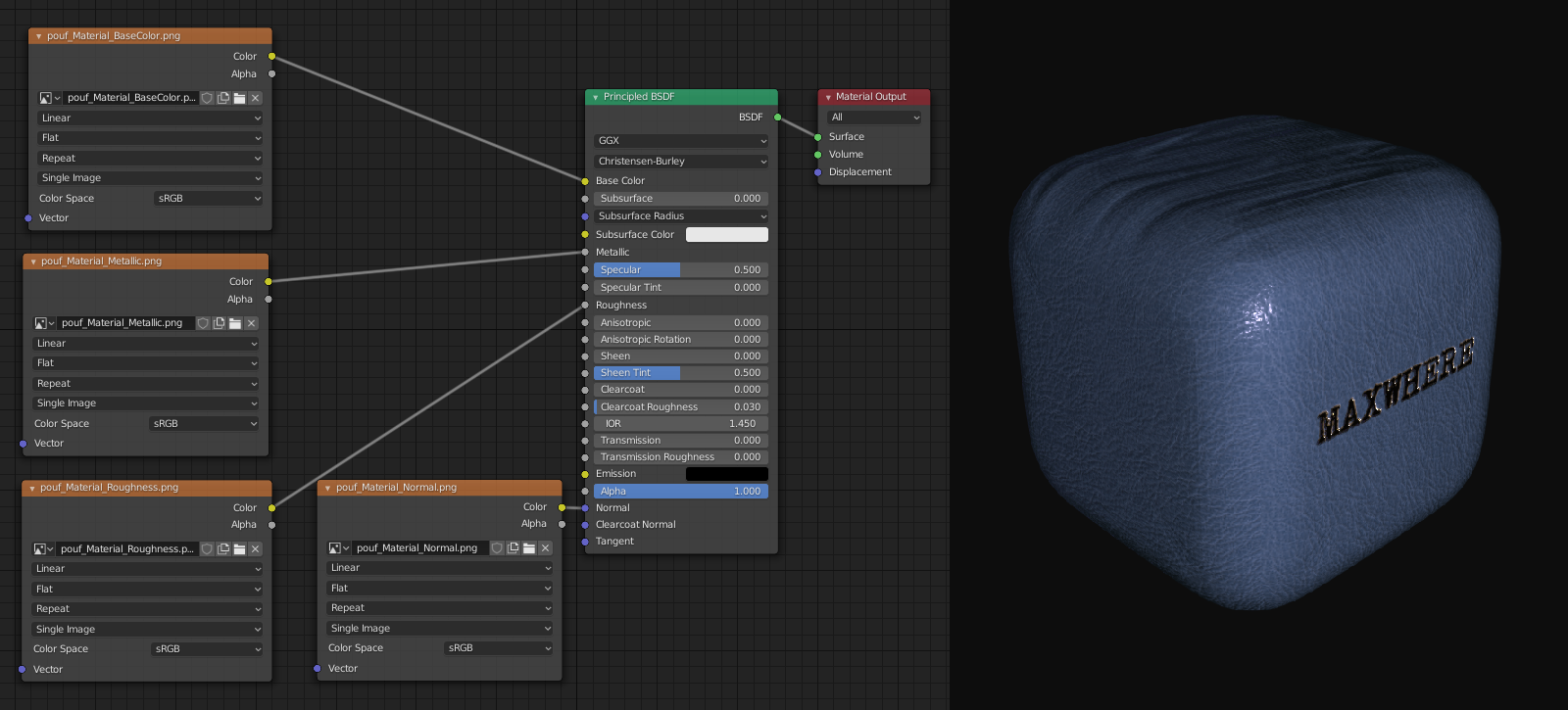Image resolution: width=1568 pixels, height=710 pixels.
Task: Click Normal node Vector input socket
Action: (318, 669)
